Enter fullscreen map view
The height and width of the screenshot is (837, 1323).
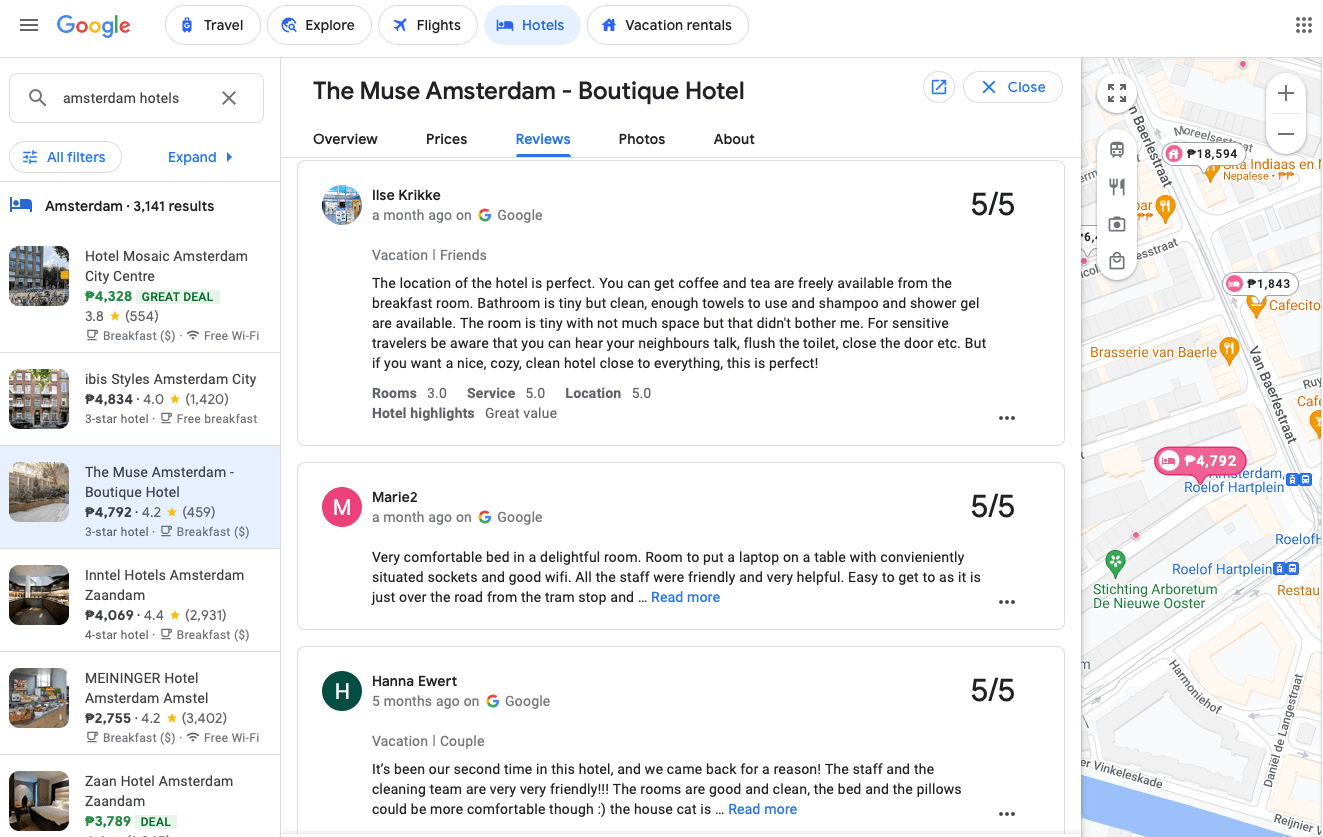[1116, 93]
